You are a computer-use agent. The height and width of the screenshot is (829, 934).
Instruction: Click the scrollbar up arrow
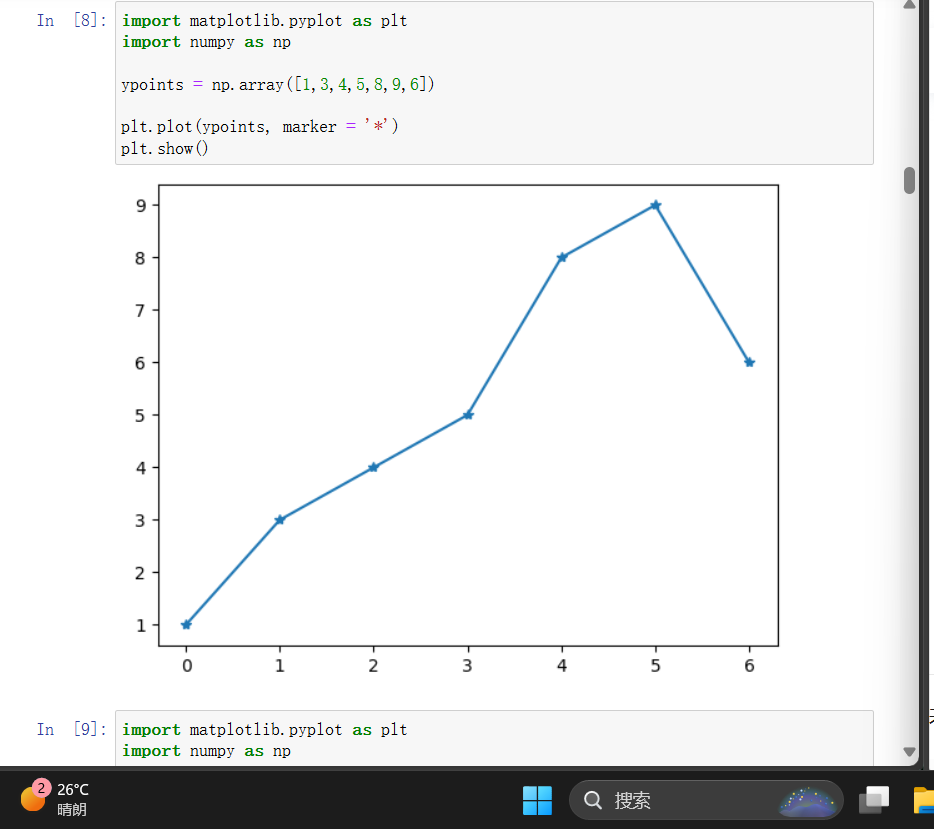click(909, 5)
